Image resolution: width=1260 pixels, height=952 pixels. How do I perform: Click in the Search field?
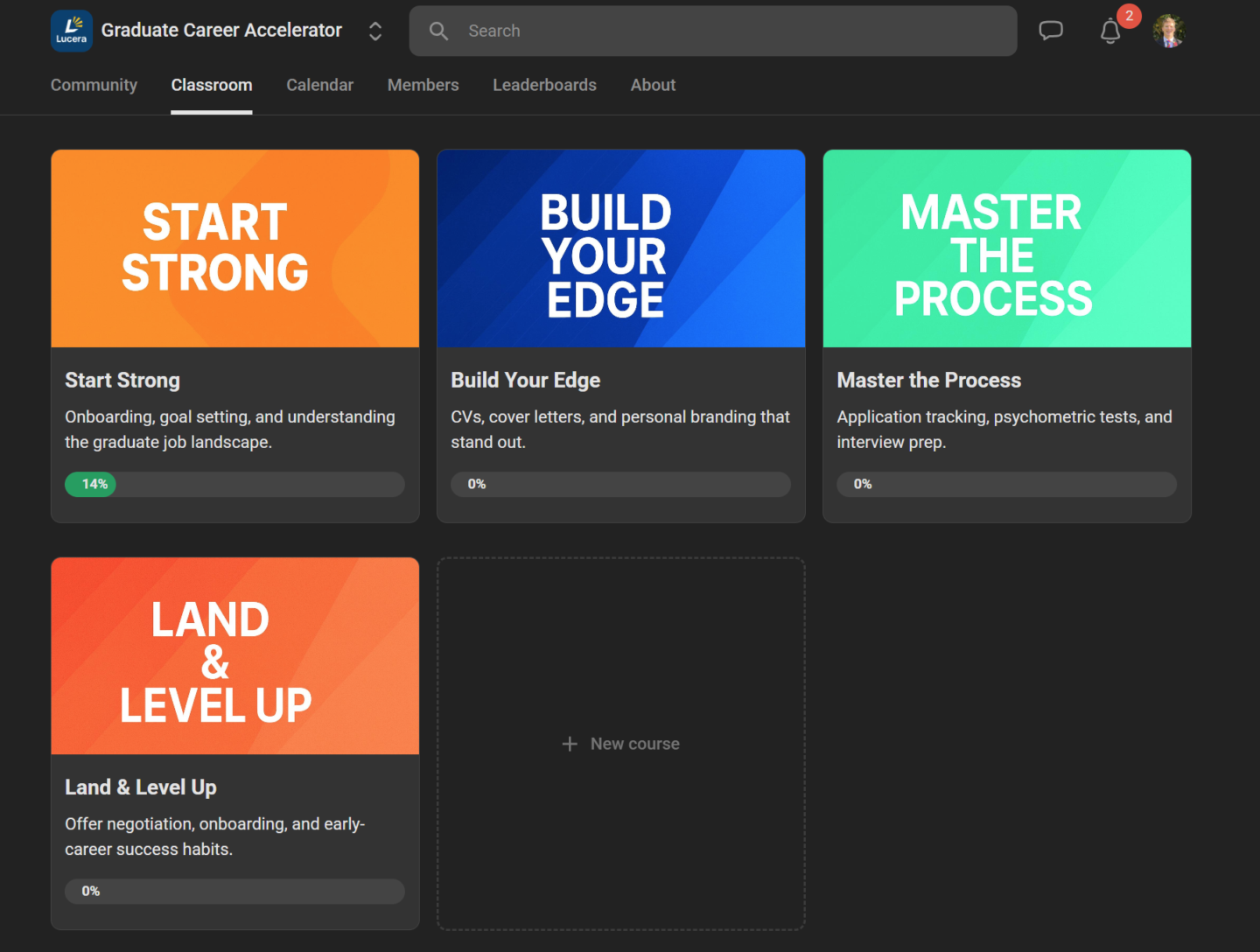click(x=713, y=31)
